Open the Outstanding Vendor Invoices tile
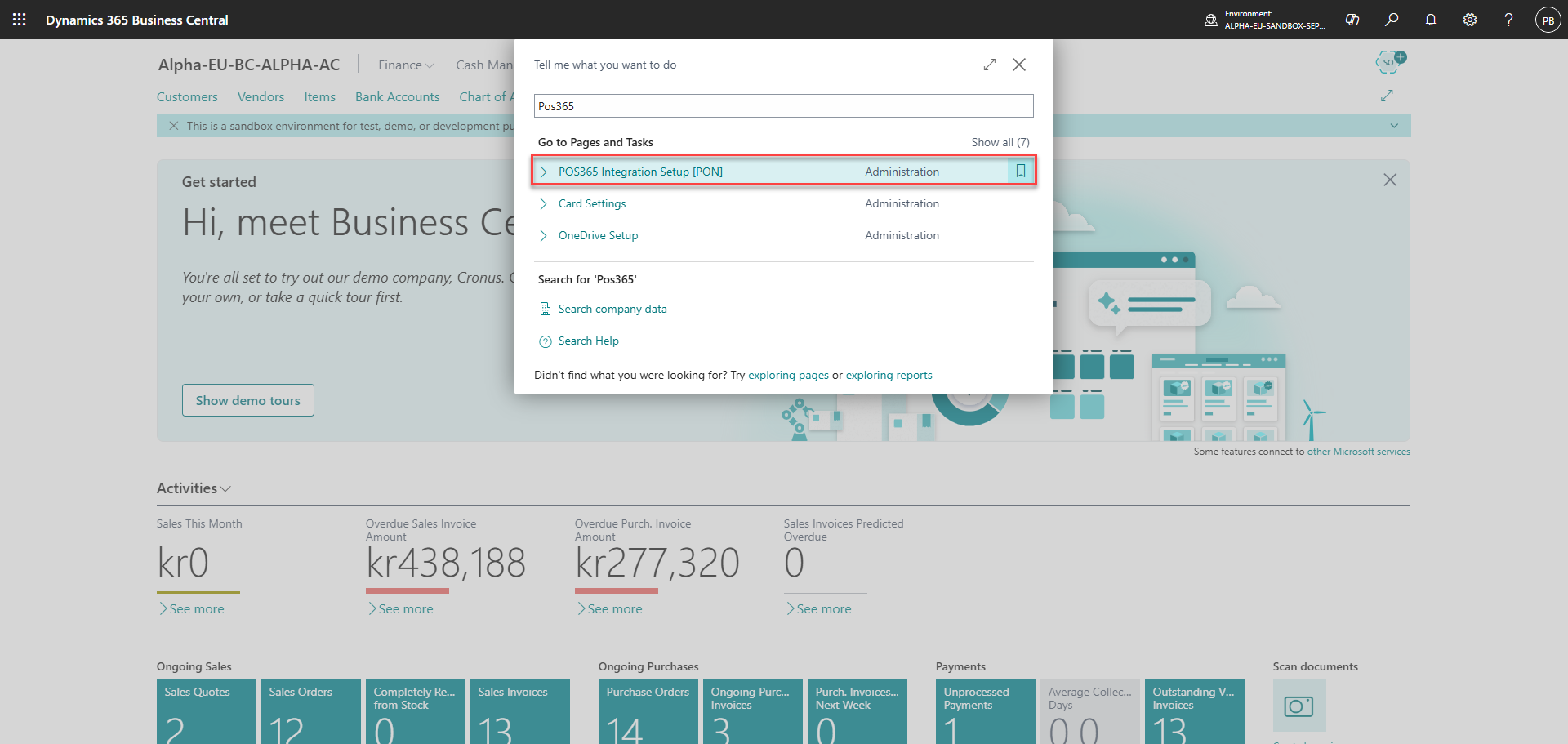 (1195, 711)
